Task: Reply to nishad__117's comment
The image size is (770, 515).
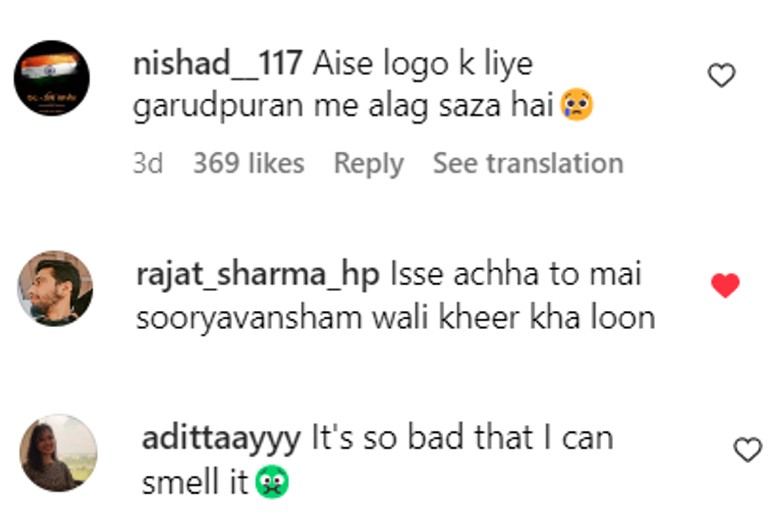Action: point(369,163)
